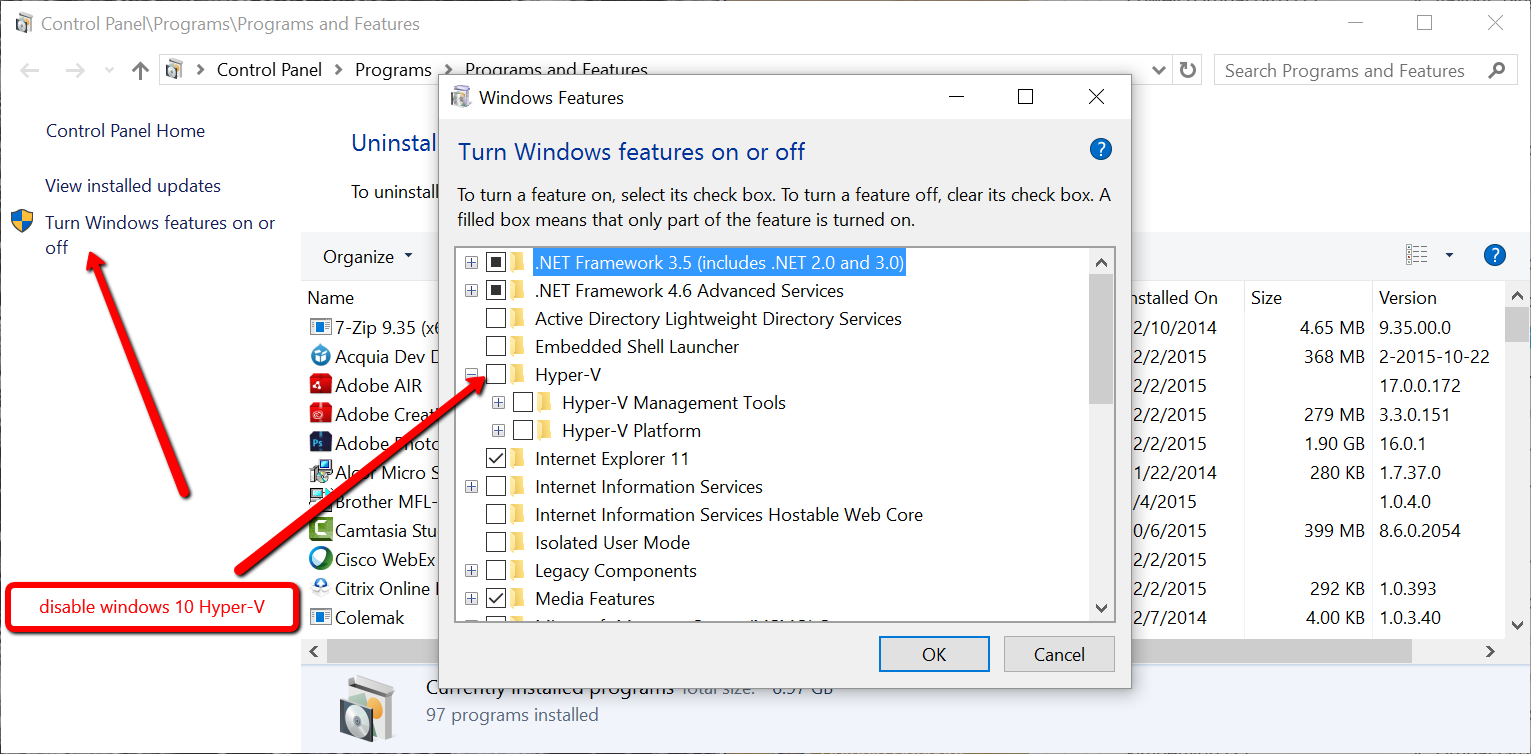Expand Media Features node
Viewport: 1531px width, 754px height.
point(471,599)
